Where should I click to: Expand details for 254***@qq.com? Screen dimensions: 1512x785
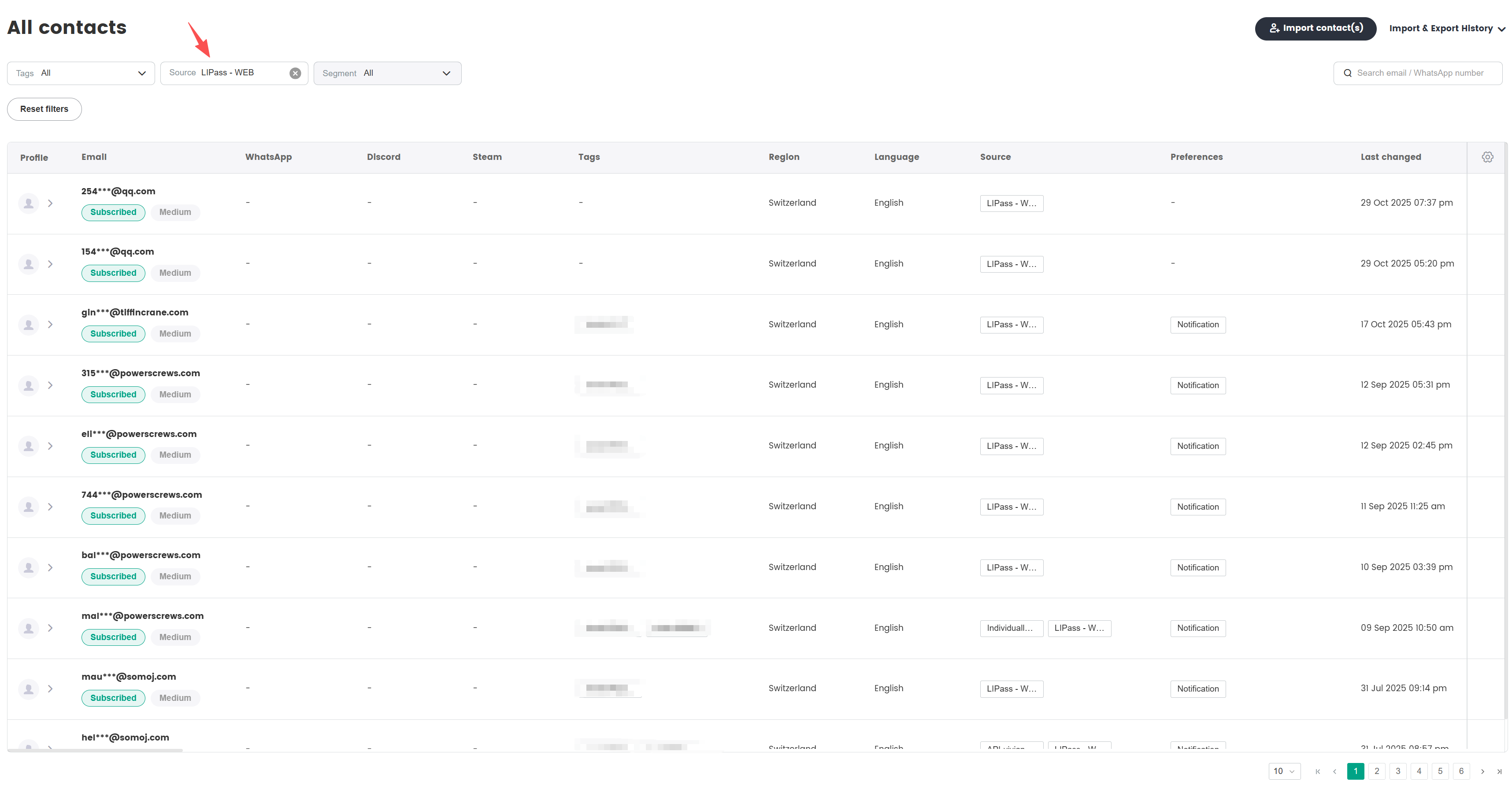[x=51, y=203]
